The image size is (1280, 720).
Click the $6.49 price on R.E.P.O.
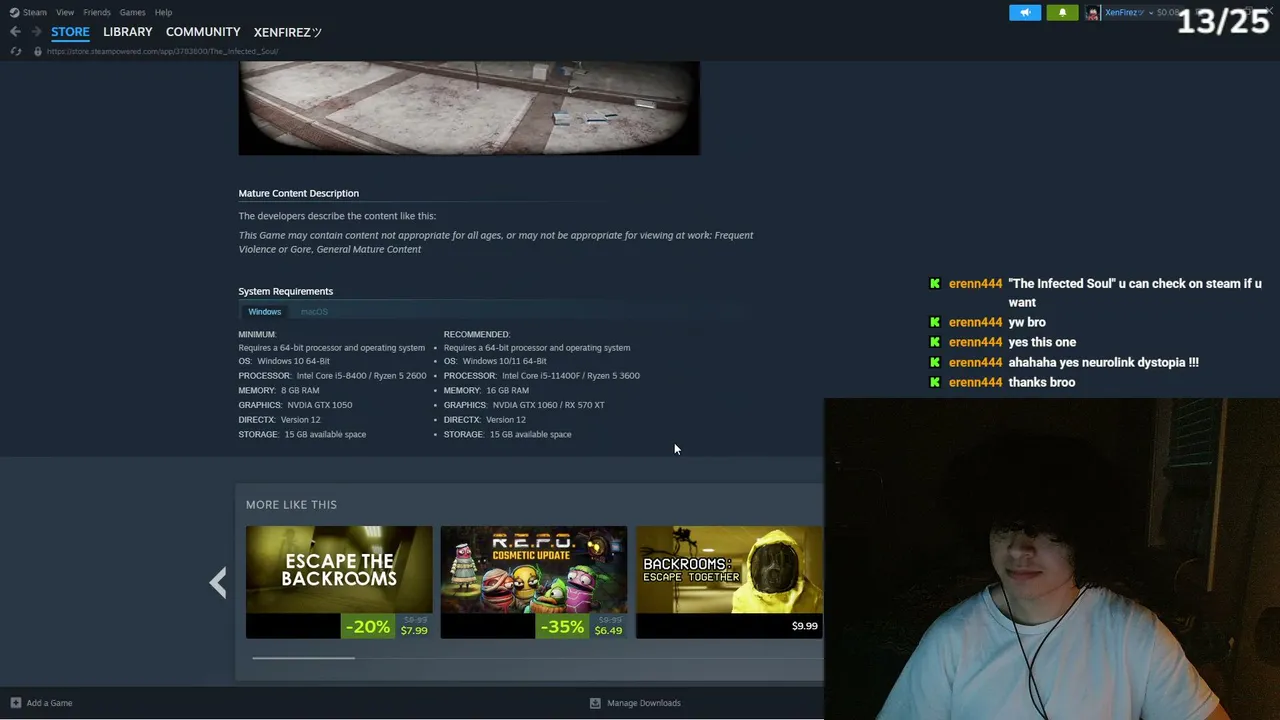(608, 631)
